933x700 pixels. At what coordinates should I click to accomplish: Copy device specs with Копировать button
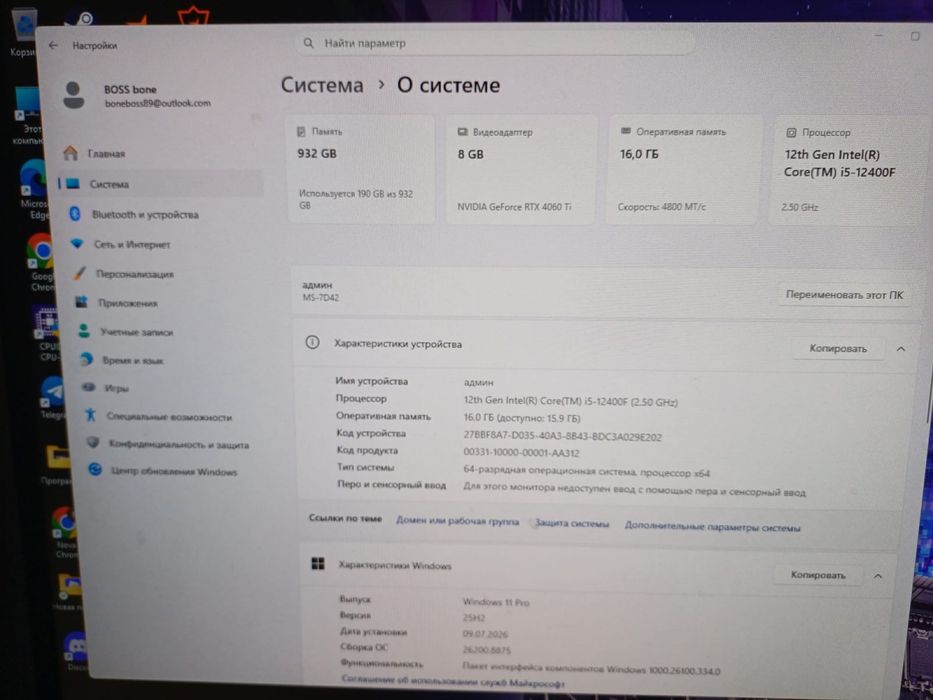click(x=838, y=348)
